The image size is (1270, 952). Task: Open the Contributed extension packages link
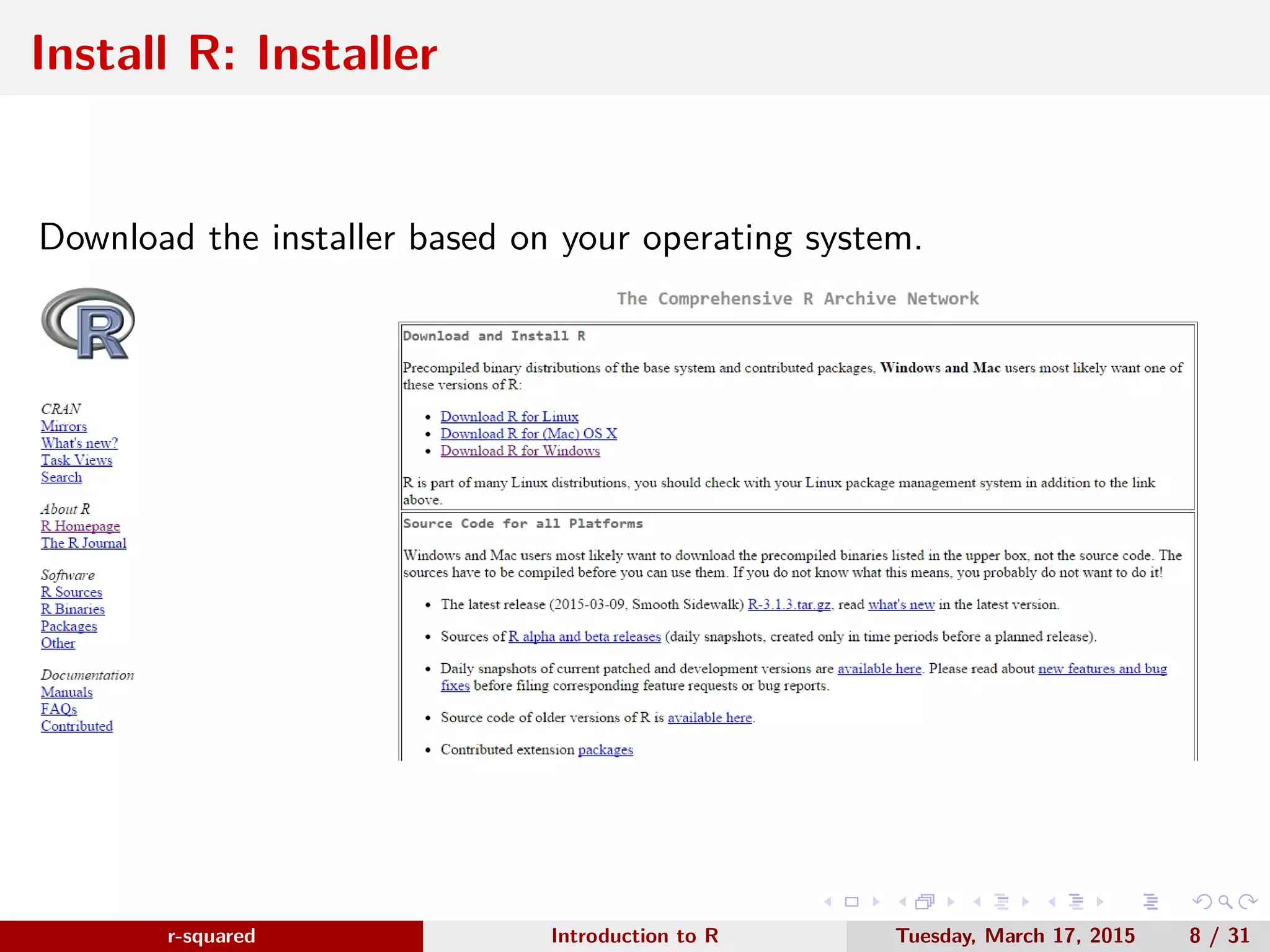605,750
